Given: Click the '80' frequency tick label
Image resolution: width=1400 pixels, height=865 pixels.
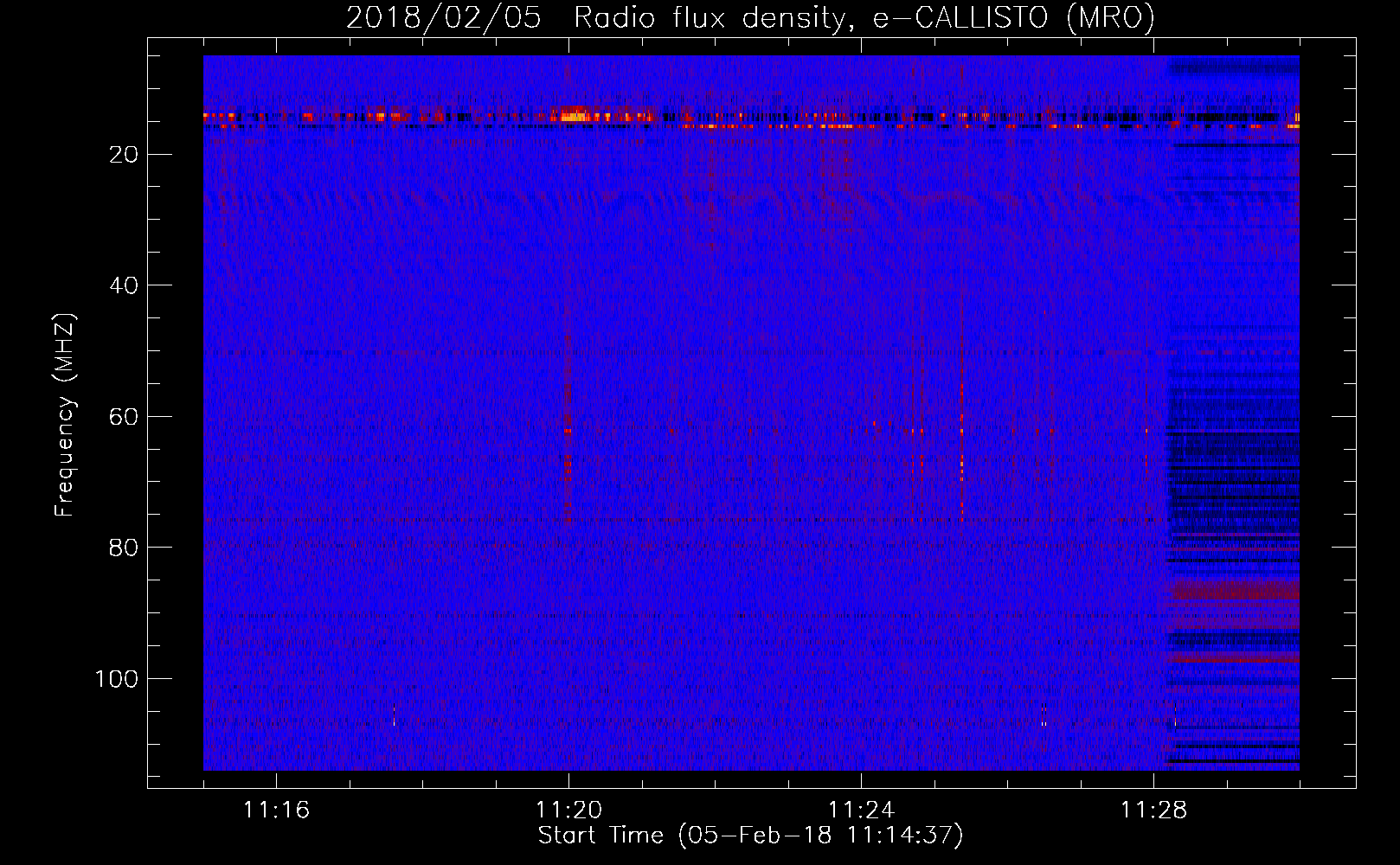Looking at the screenshot, I should (x=125, y=548).
